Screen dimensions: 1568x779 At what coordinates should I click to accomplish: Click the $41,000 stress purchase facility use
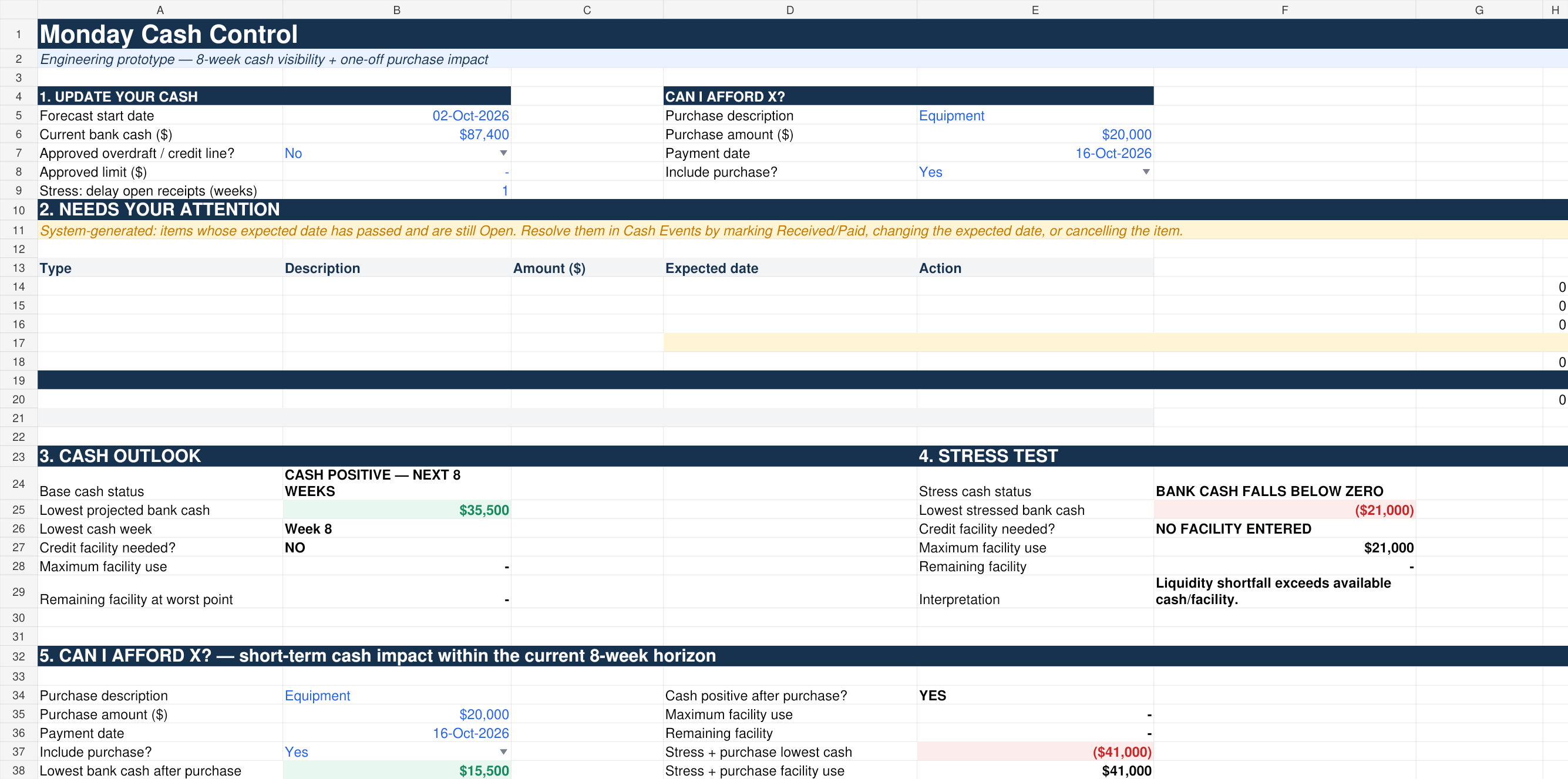tap(1126, 771)
